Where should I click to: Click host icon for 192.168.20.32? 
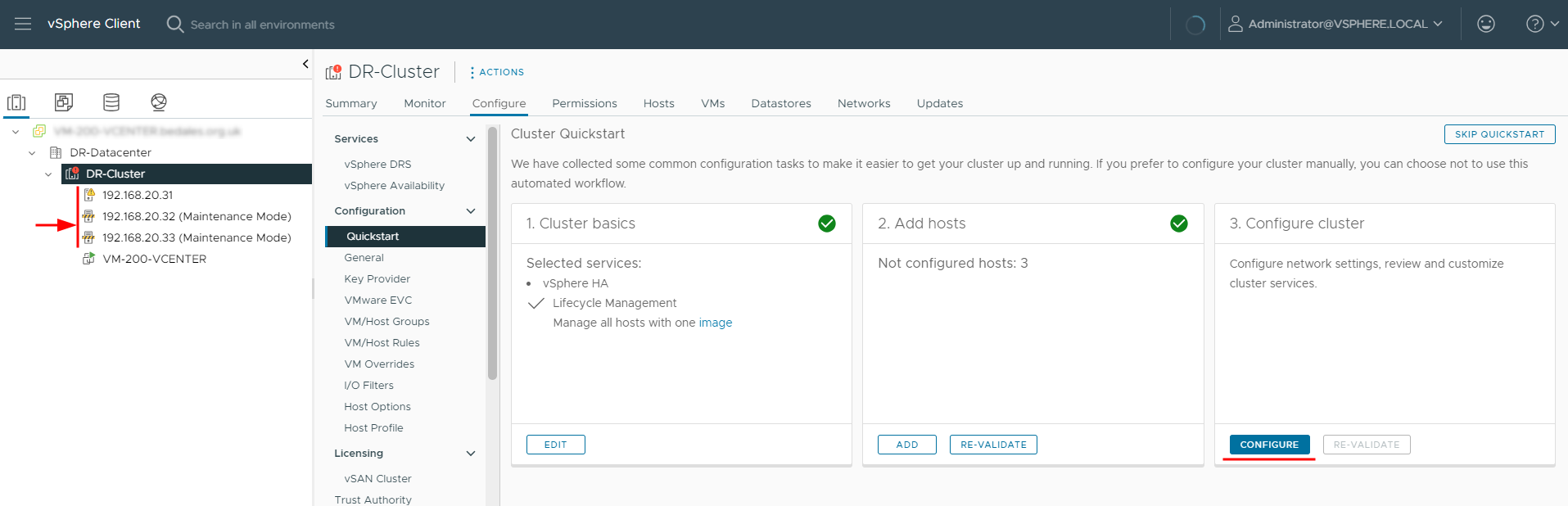(88, 216)
